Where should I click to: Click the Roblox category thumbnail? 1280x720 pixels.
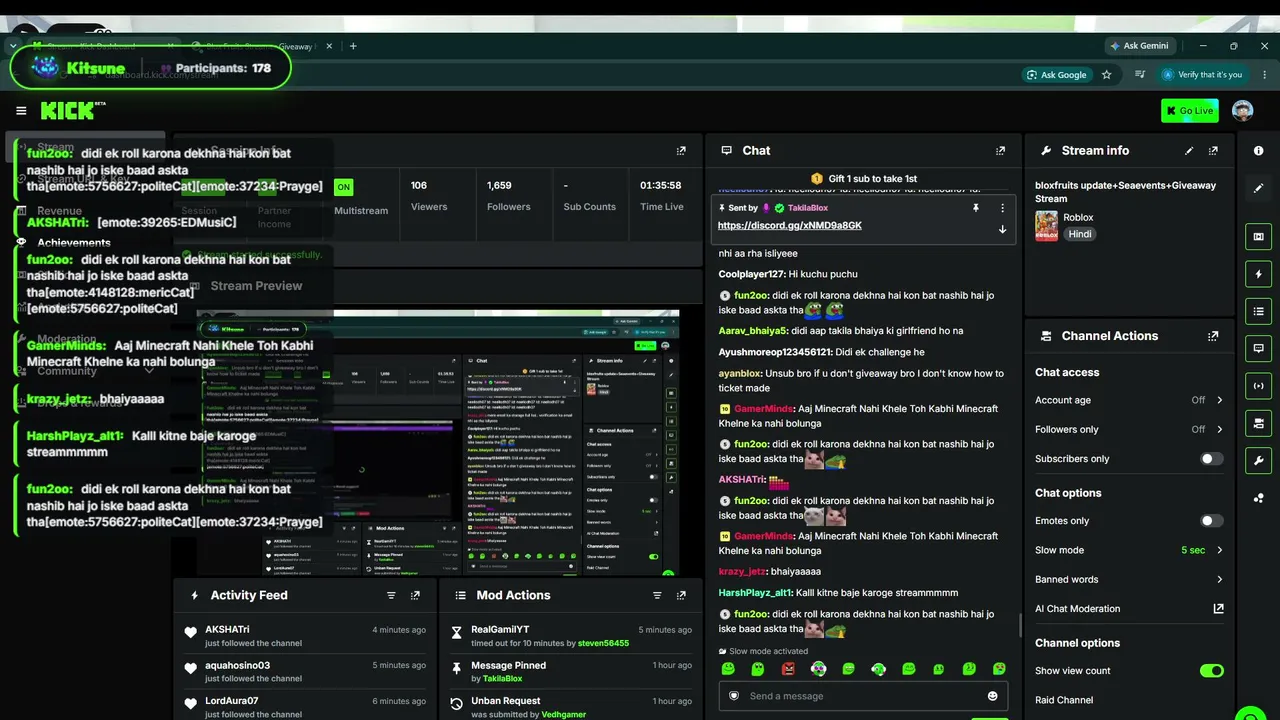(x=1046, y=226)
